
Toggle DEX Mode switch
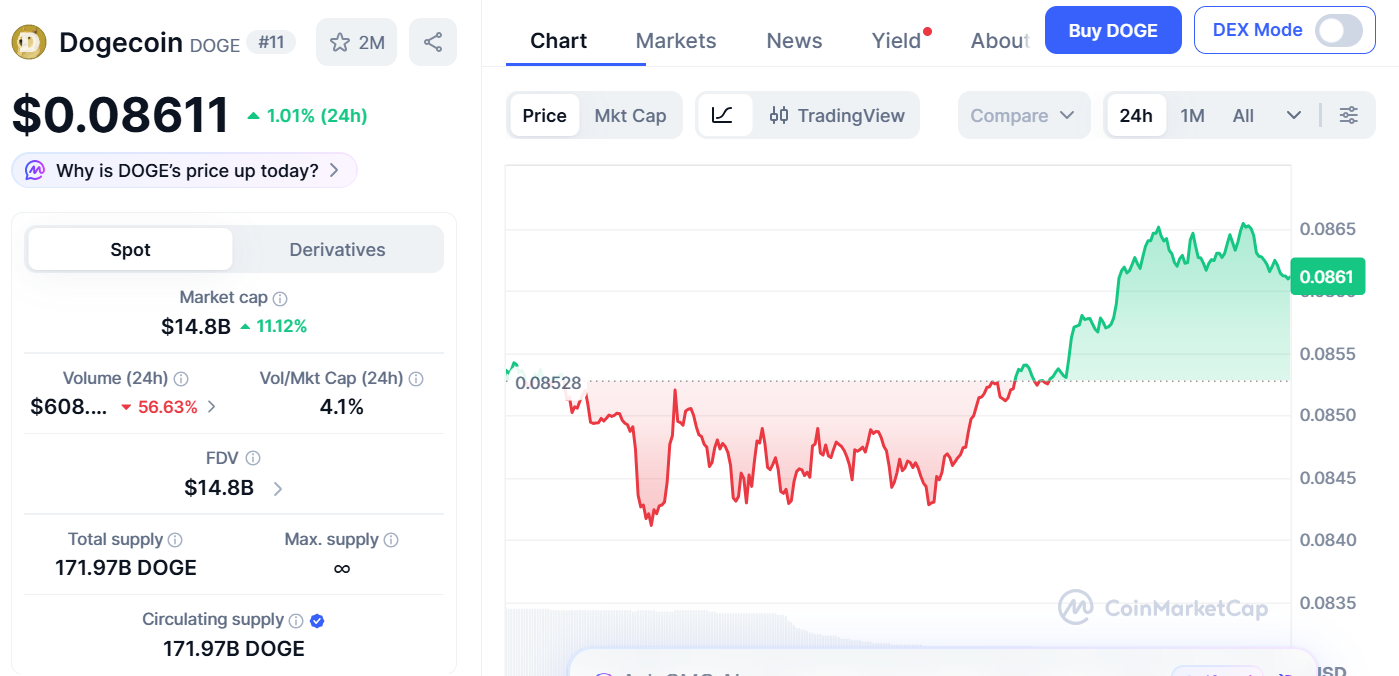click(1339, 30)
